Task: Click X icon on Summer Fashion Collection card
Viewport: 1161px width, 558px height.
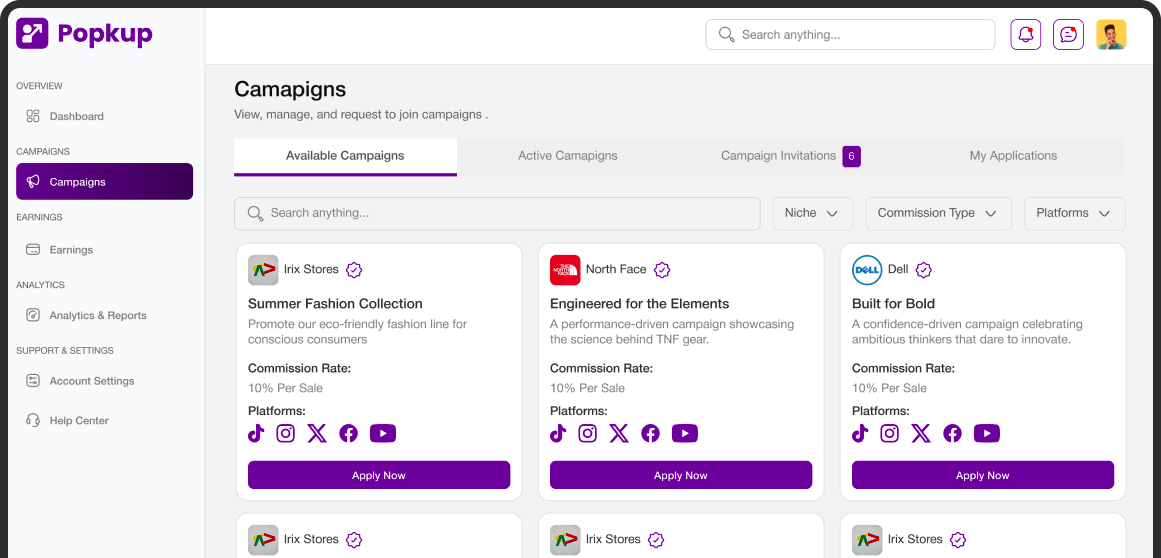Action: (317, 433)
